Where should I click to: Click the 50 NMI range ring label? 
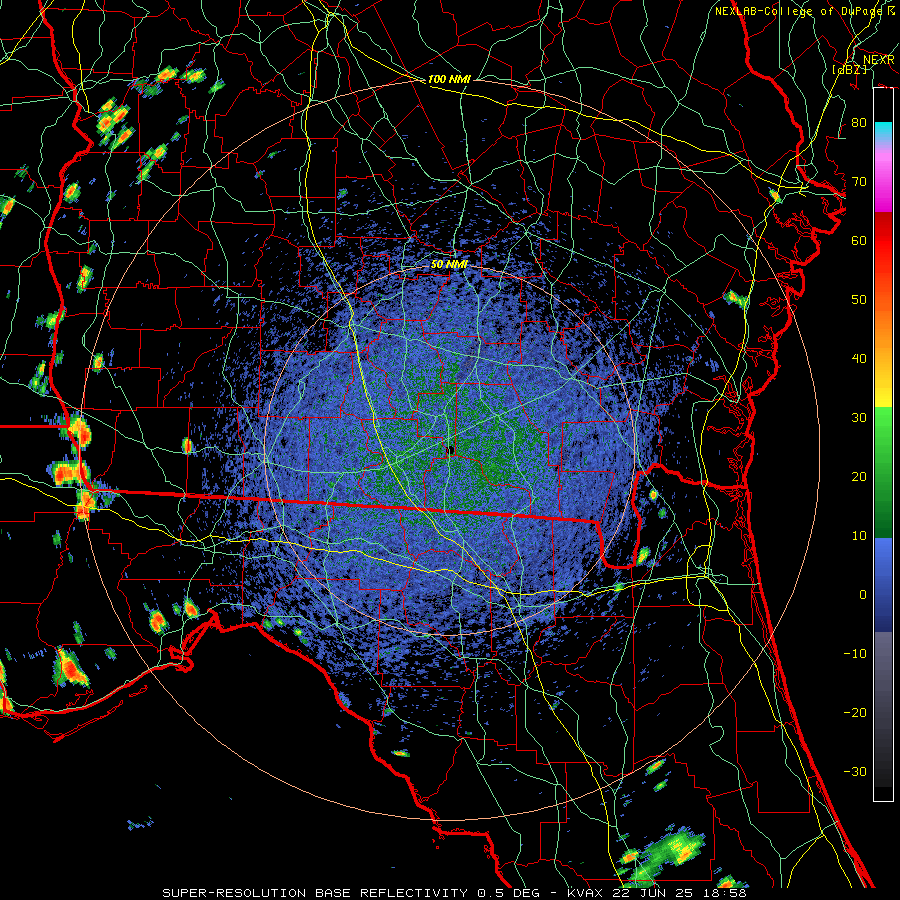pos(449,265)
